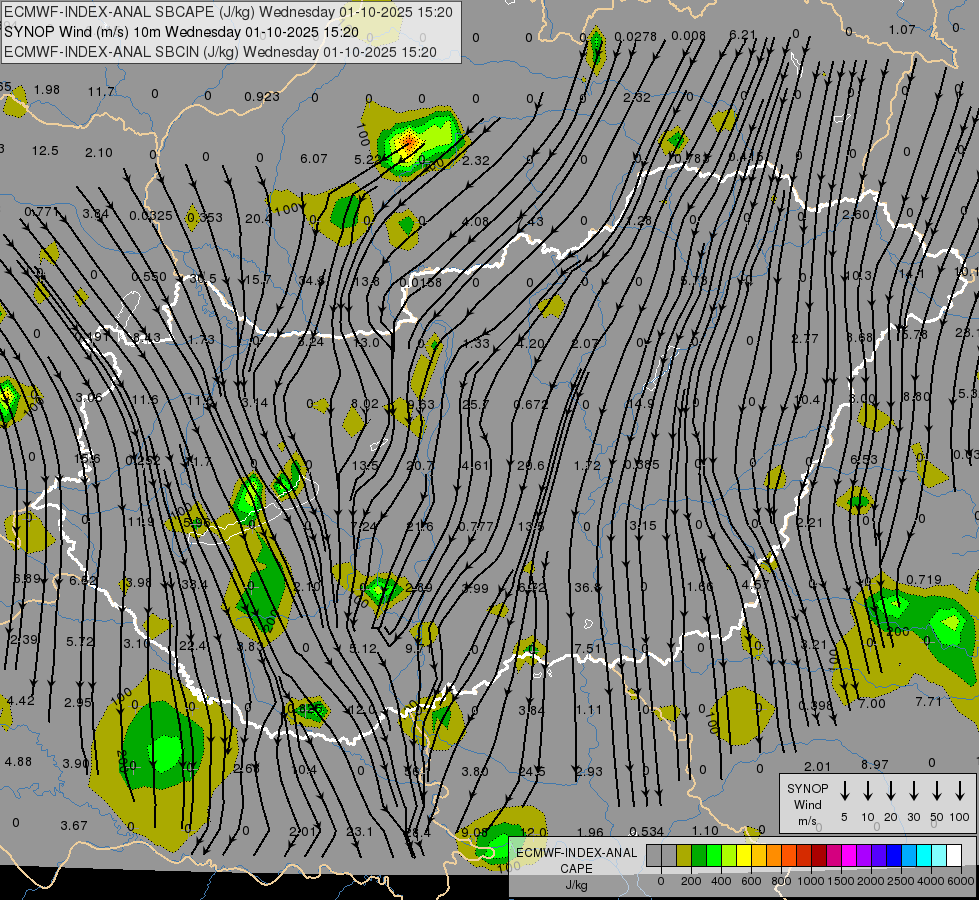Click the white 6000 J/kg legend swatch

point(954,855)
